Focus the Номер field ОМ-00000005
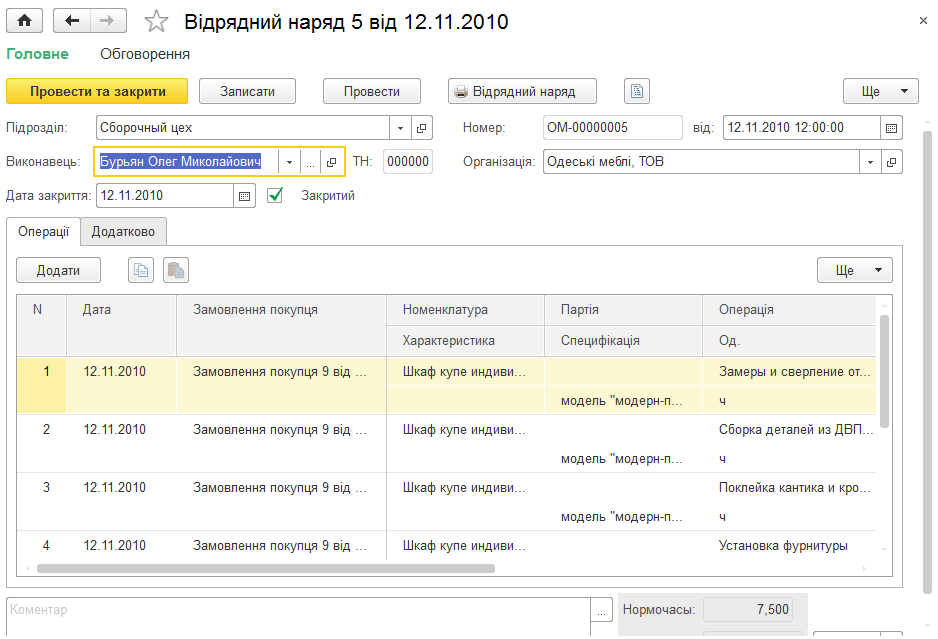 pos(613,128)
